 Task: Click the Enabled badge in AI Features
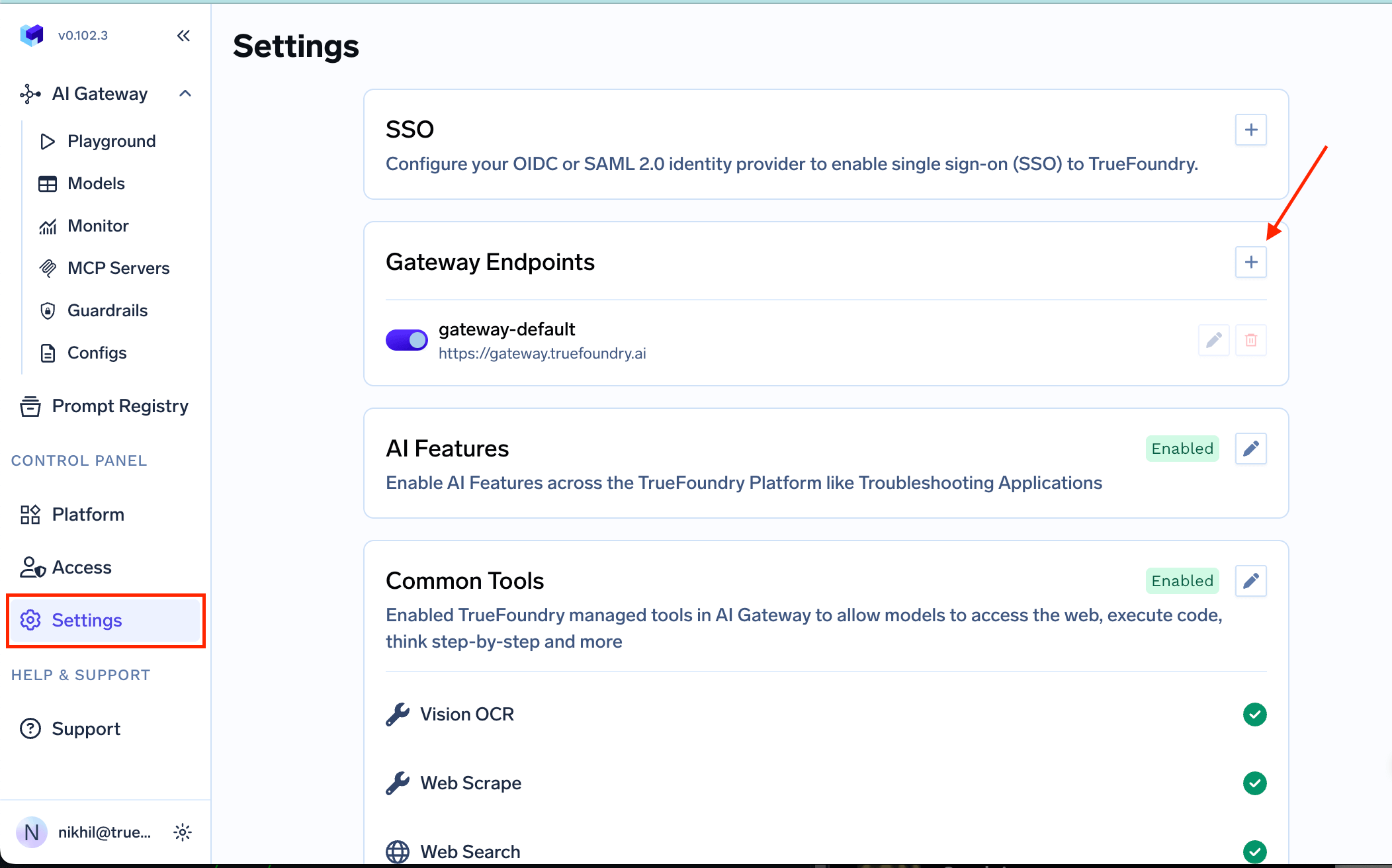coord(1182,449)
